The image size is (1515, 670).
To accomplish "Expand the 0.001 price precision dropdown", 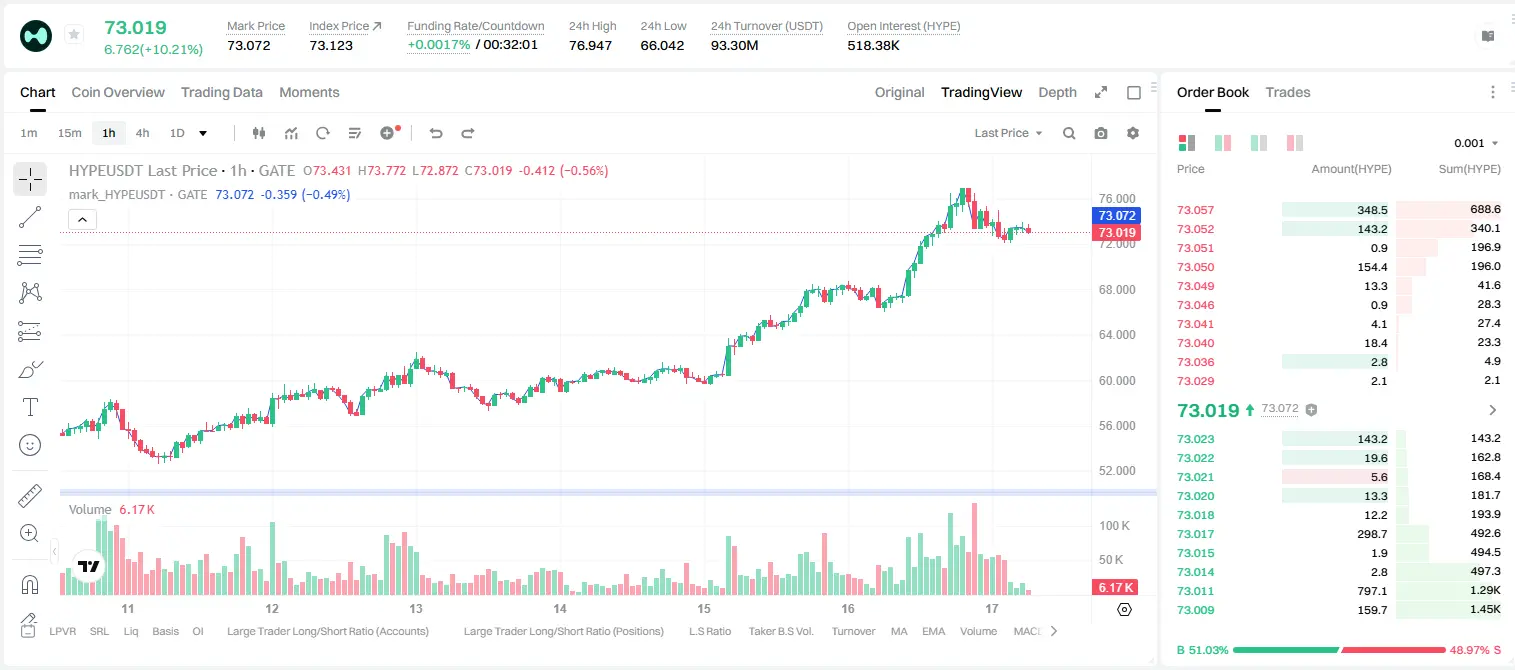I will pyautogui.click(x=1476, y=143).
